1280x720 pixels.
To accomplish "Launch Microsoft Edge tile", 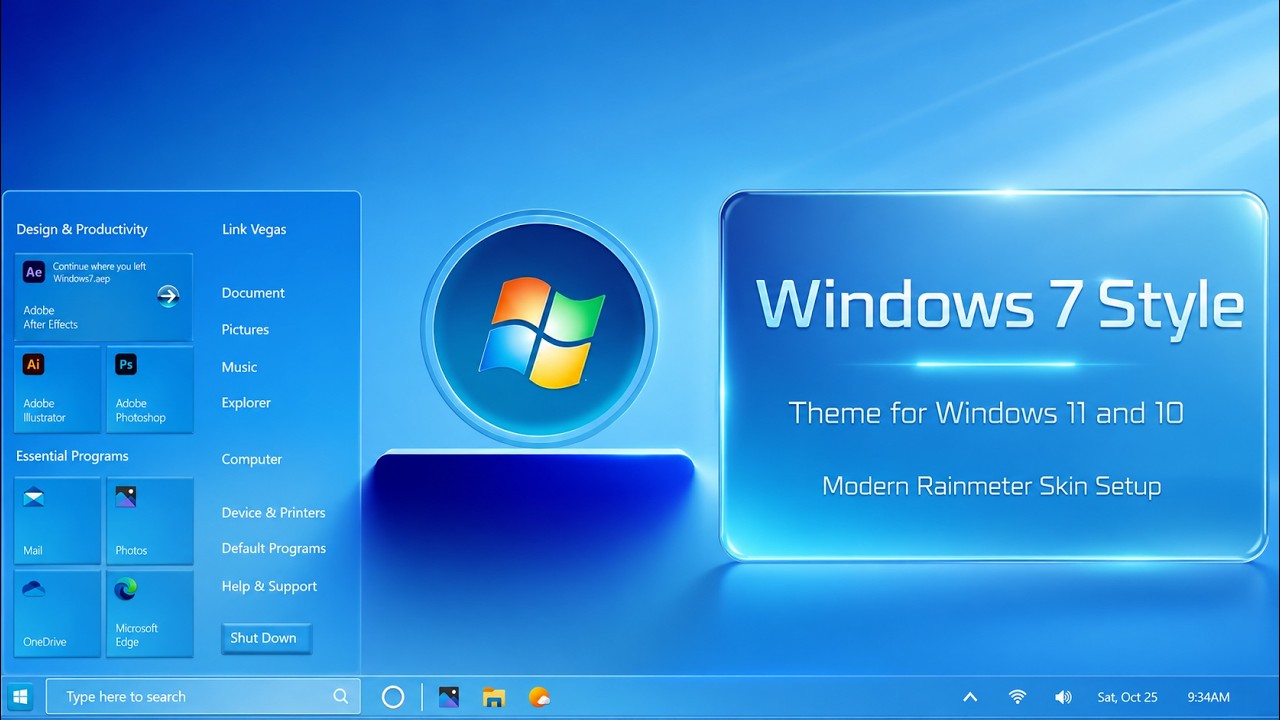I will coord(150,613).
